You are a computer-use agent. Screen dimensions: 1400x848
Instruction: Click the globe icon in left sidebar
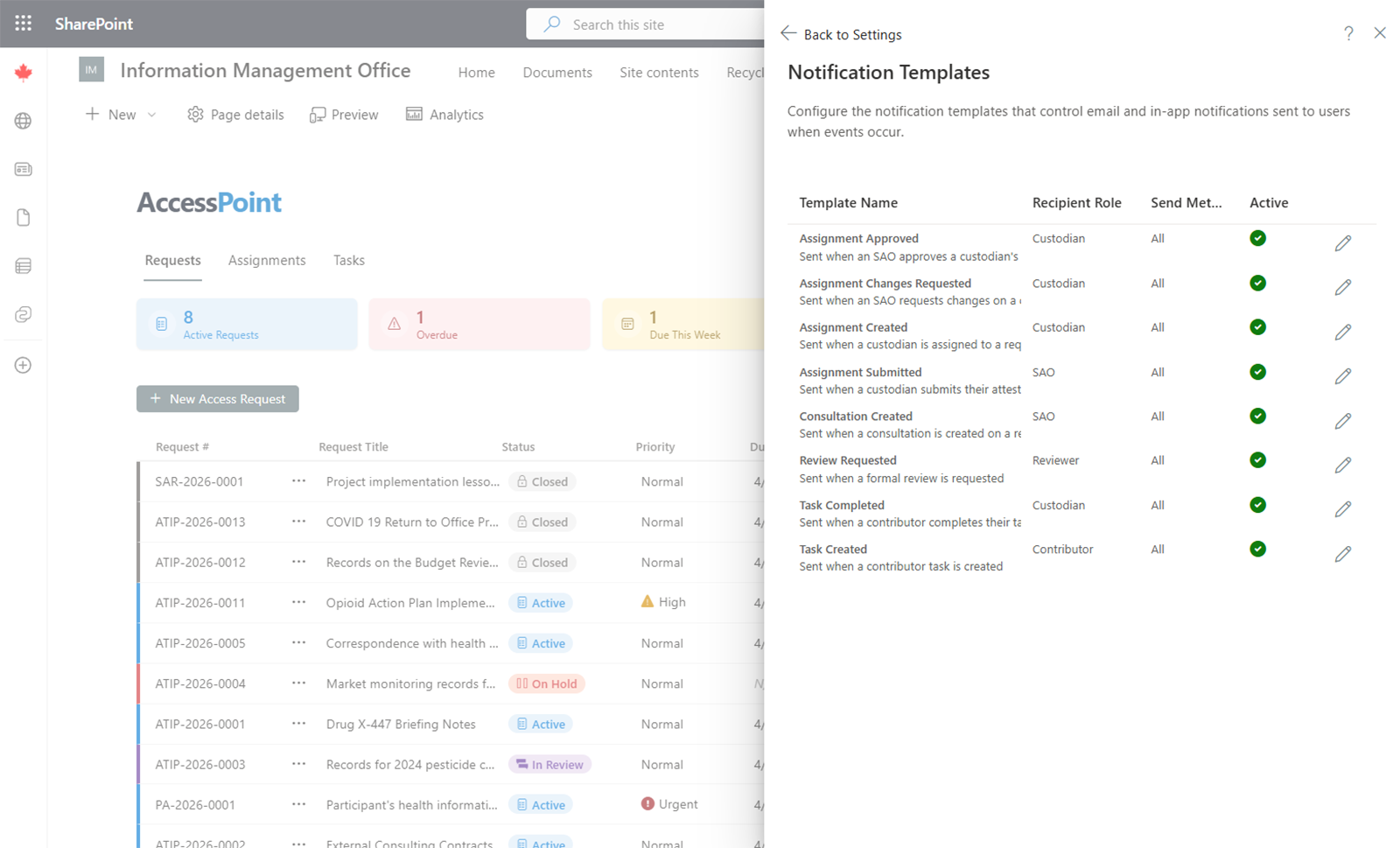click(23, 121)
